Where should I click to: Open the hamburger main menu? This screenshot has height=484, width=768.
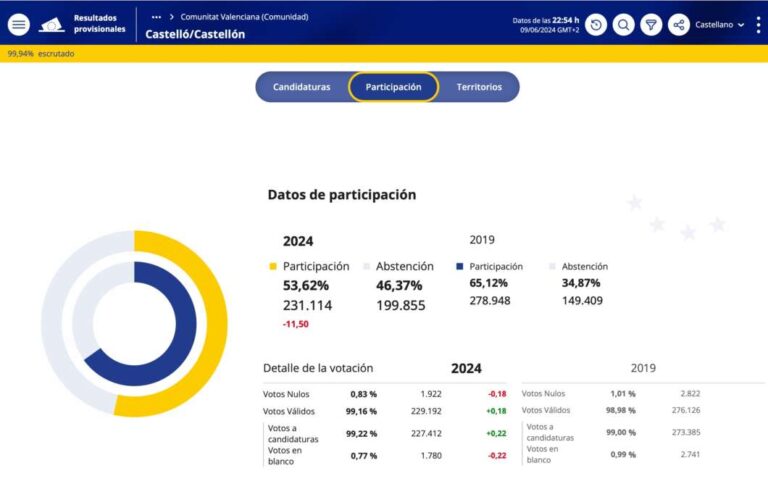point(19,25)
